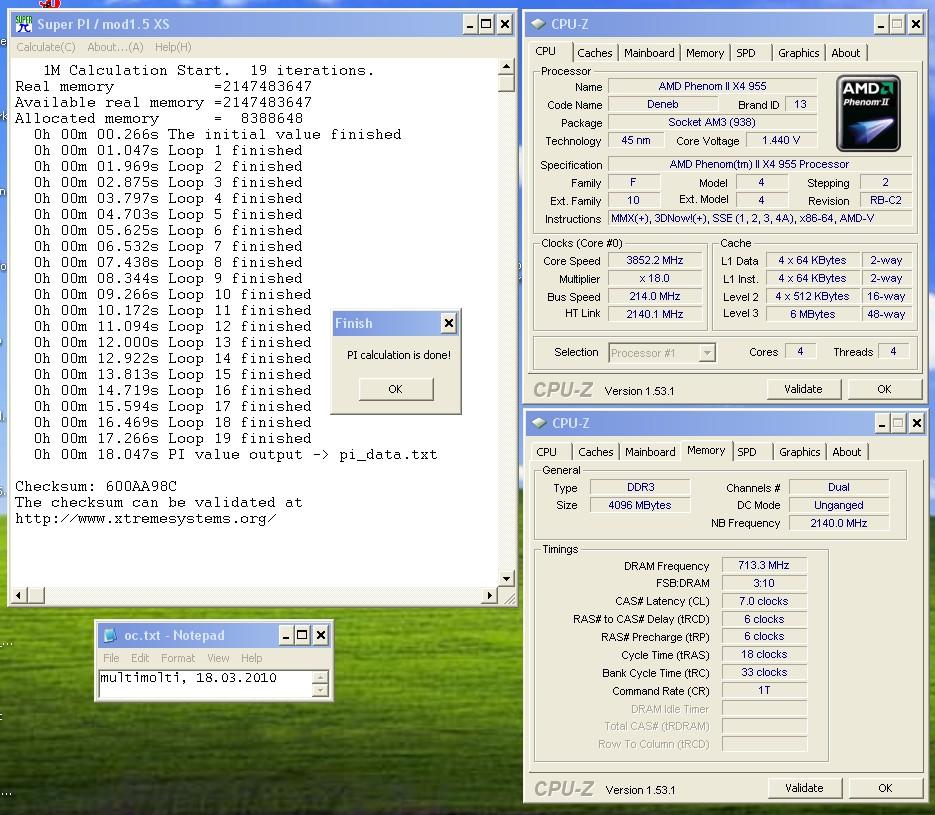Switch to About tab in upper CPU-Z window
The image size is (935, 815).
(x=846, y=53)
